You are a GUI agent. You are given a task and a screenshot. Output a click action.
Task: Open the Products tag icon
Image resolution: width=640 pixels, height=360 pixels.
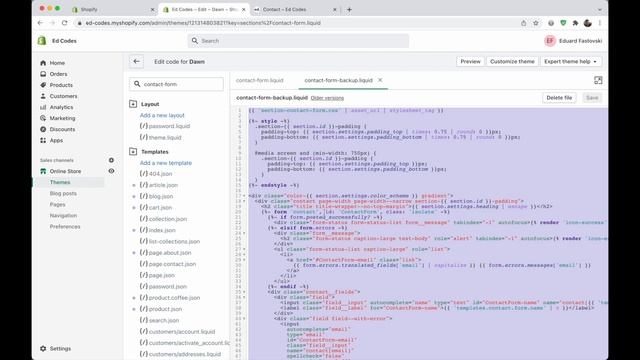pyautogui.click(x=43, y=85)
